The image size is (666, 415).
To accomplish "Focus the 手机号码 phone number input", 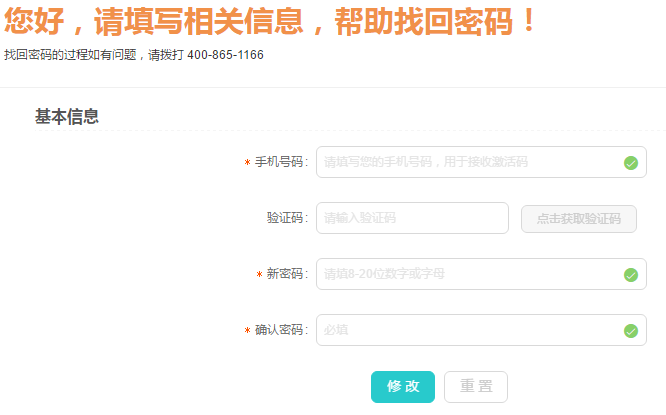I will [x=481, y=162].
